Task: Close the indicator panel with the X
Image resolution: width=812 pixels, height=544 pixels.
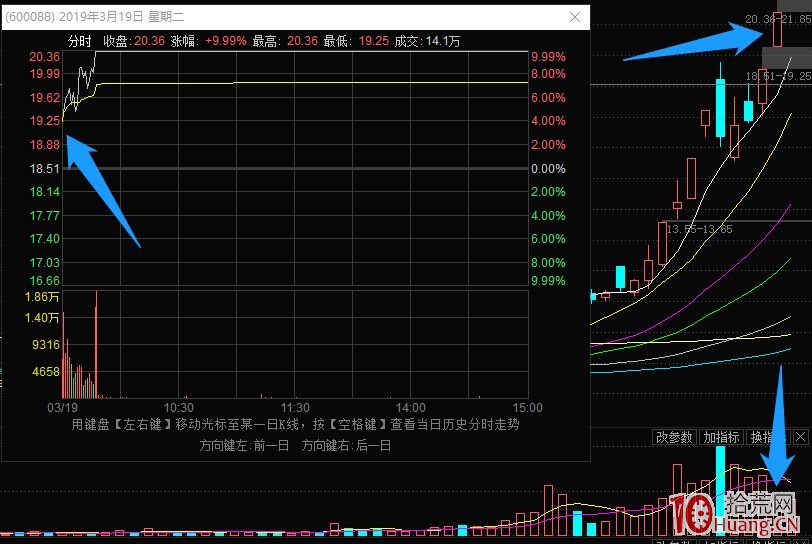Action: [x=801, y=437]
